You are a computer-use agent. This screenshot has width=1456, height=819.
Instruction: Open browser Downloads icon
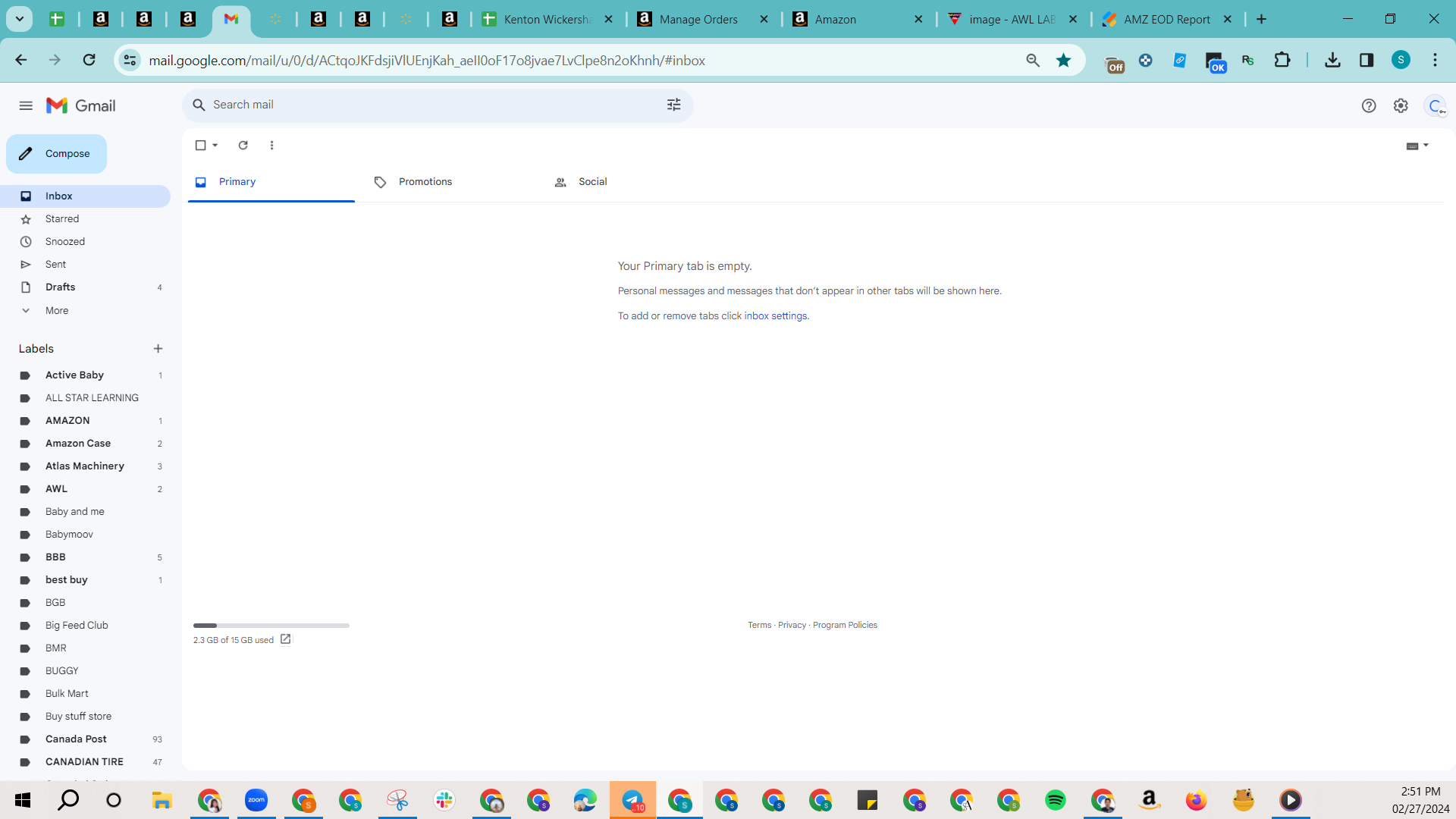pyautogui.click(x=1332, y=60)
